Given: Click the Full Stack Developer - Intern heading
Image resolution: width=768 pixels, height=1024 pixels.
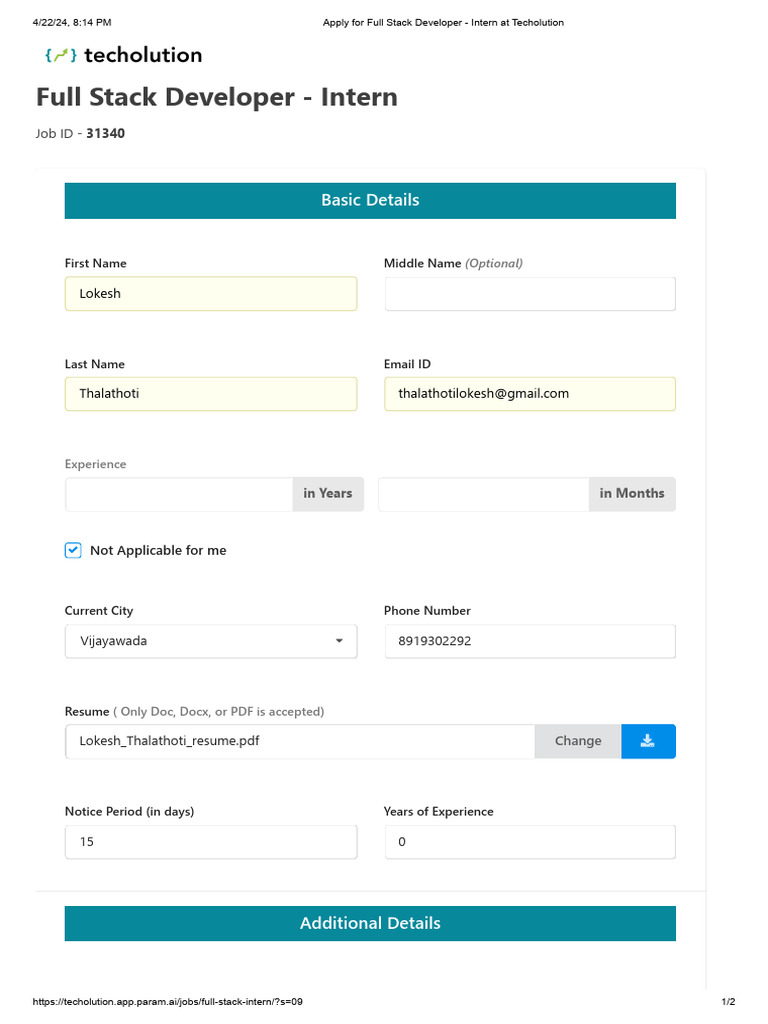Looking at the screenshot, I should click(217, 97).
